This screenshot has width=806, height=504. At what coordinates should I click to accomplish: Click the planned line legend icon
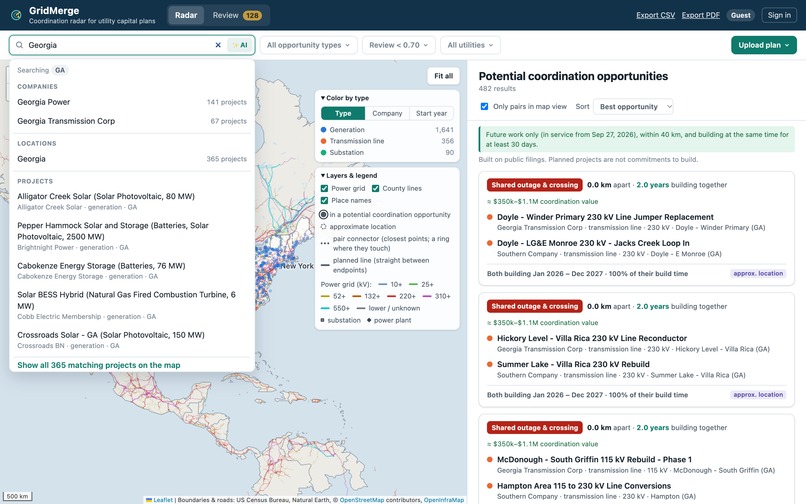point(325,265)
